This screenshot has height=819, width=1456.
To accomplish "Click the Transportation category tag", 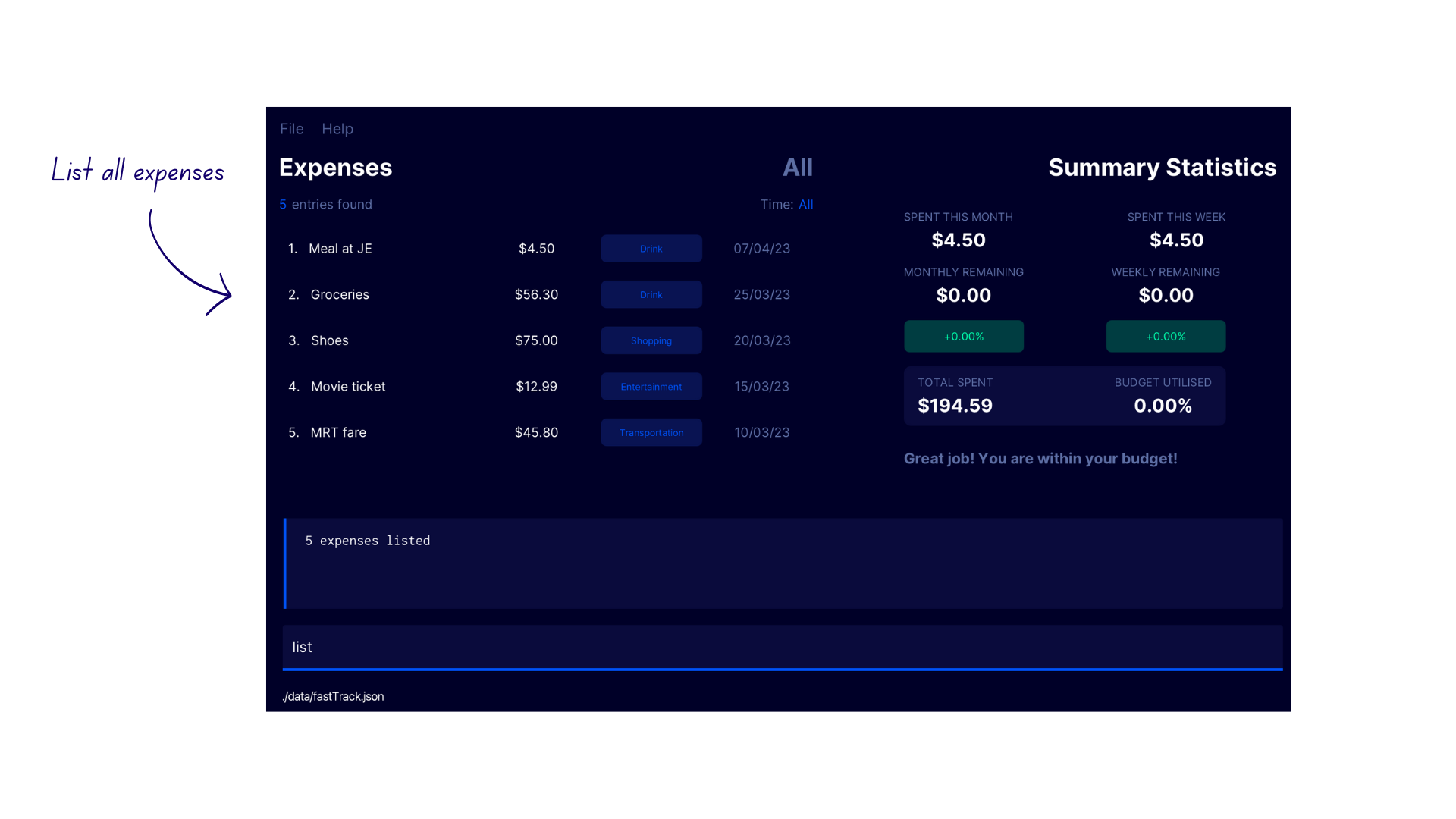I will 651,433.
